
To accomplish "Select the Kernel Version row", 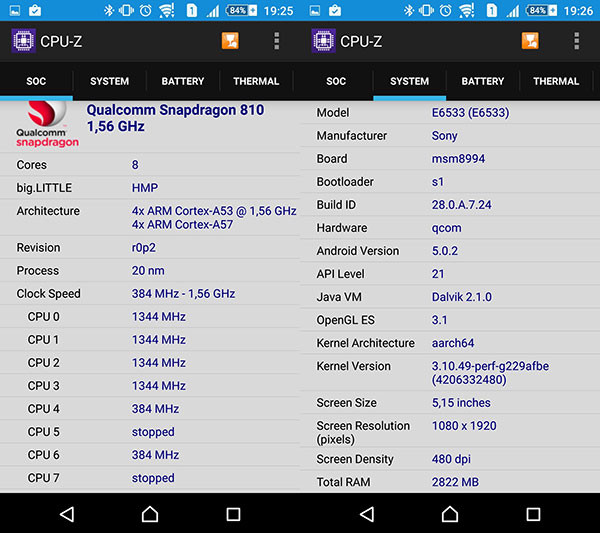I will 450,373.
